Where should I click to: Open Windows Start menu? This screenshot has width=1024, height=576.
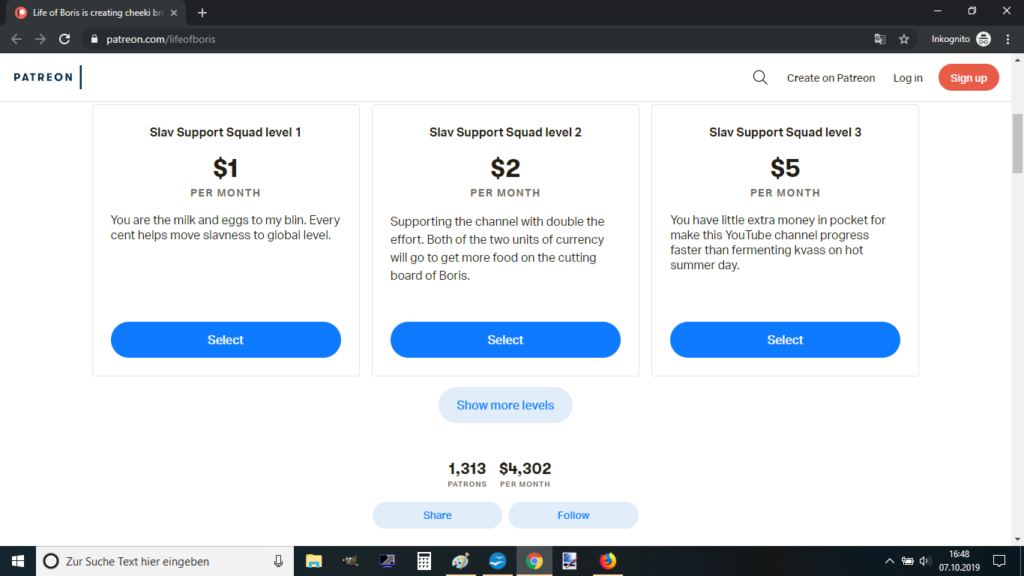coord(18,561)
